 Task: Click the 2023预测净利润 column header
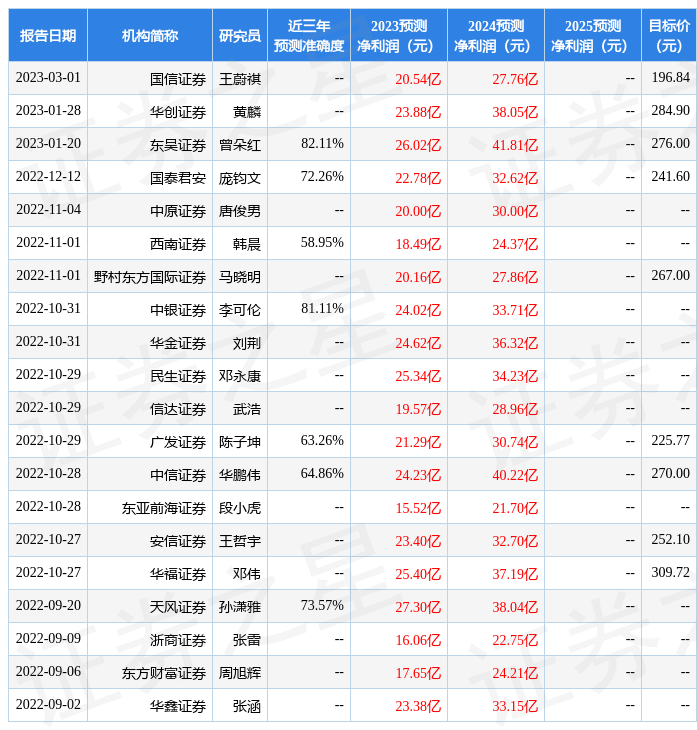398,36
